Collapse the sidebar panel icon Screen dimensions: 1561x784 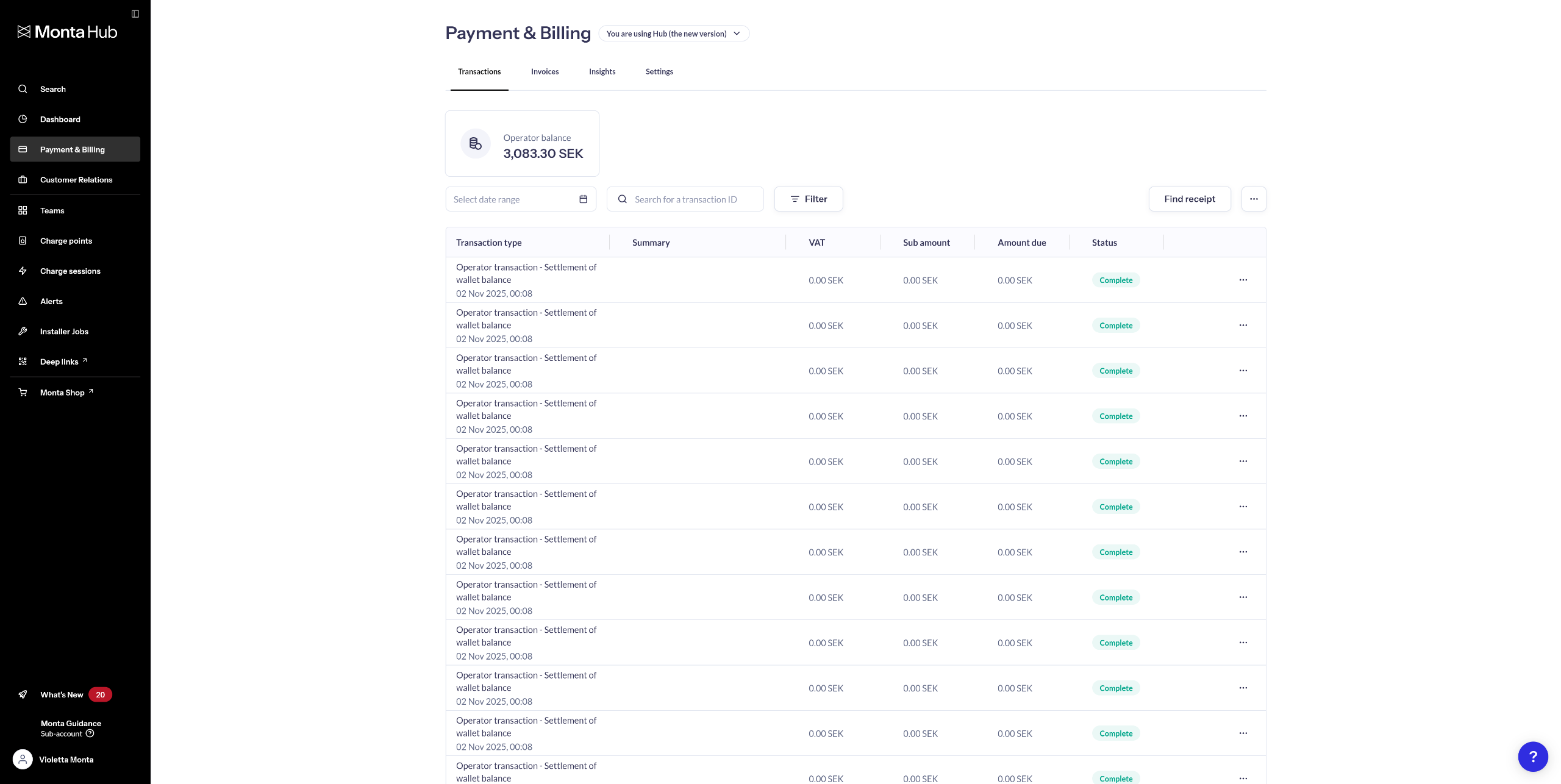(135, 13)
